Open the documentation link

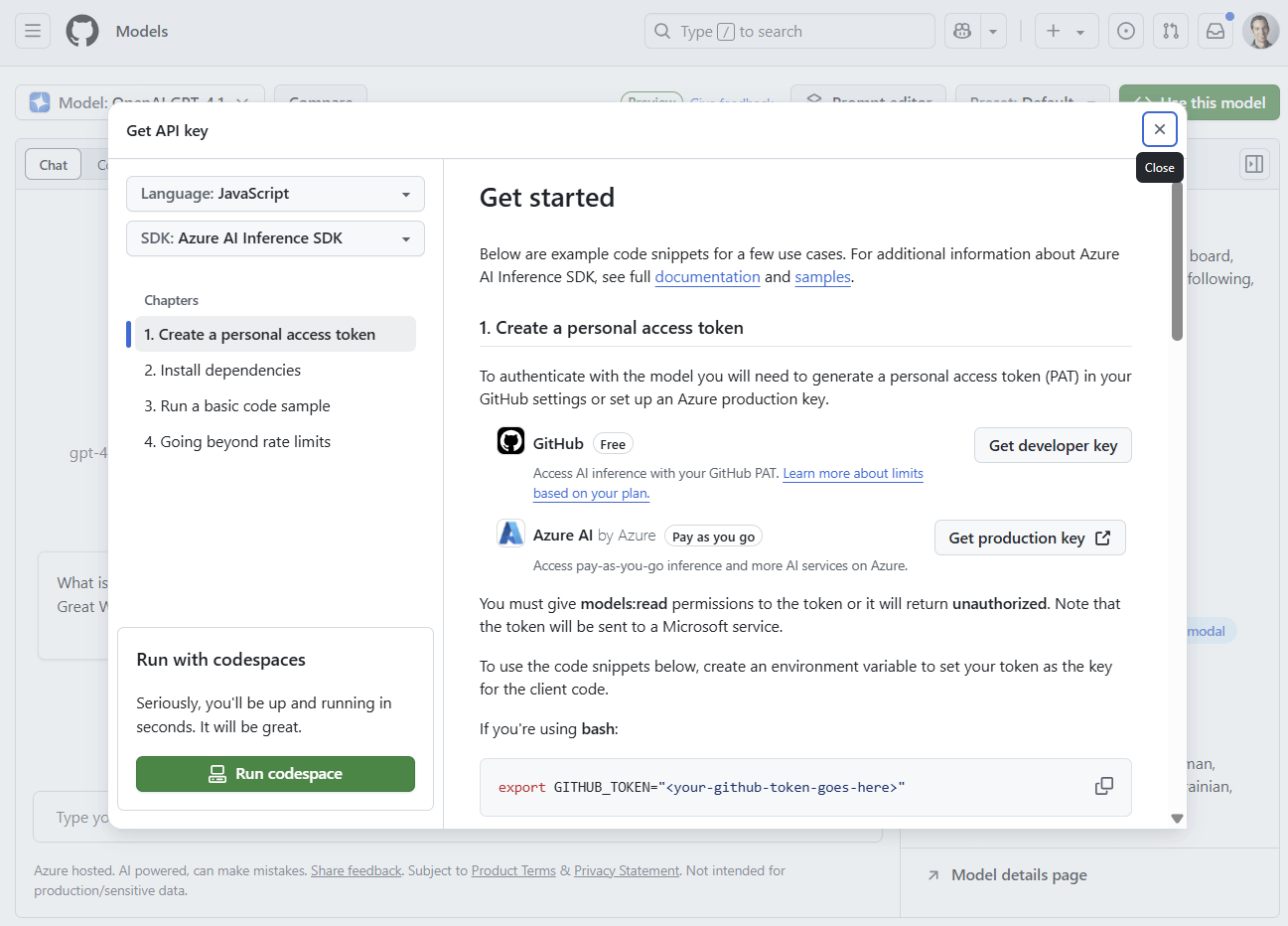point(707,277)
